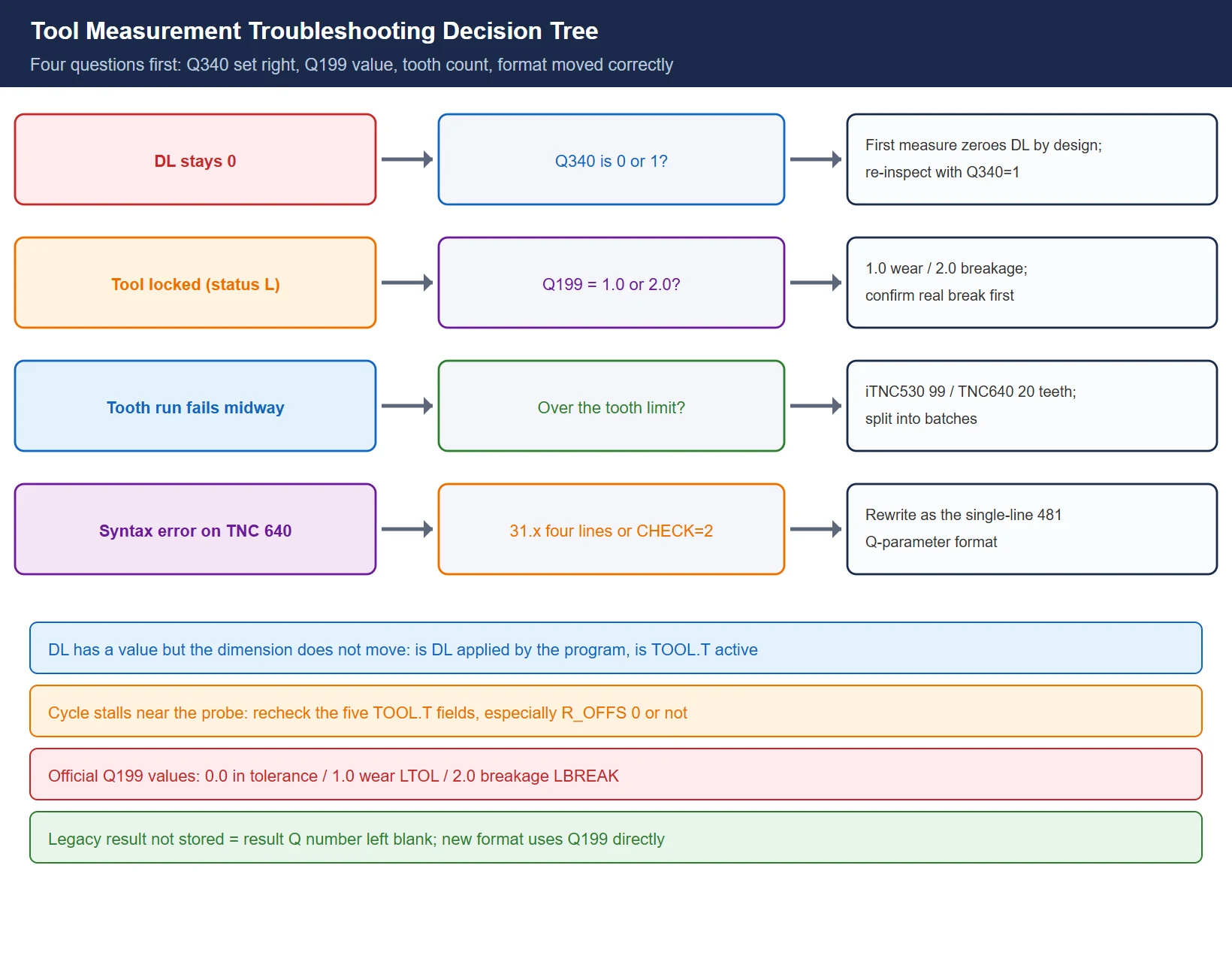This screenshot has height=962, width=1232.
Task: Click the 'Official Q199 values' note
Action: point(616,774)
